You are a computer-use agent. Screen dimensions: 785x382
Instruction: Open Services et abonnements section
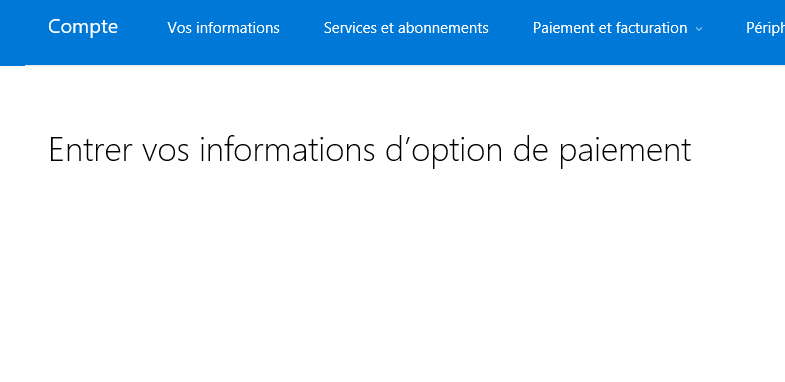pos(406,28)
